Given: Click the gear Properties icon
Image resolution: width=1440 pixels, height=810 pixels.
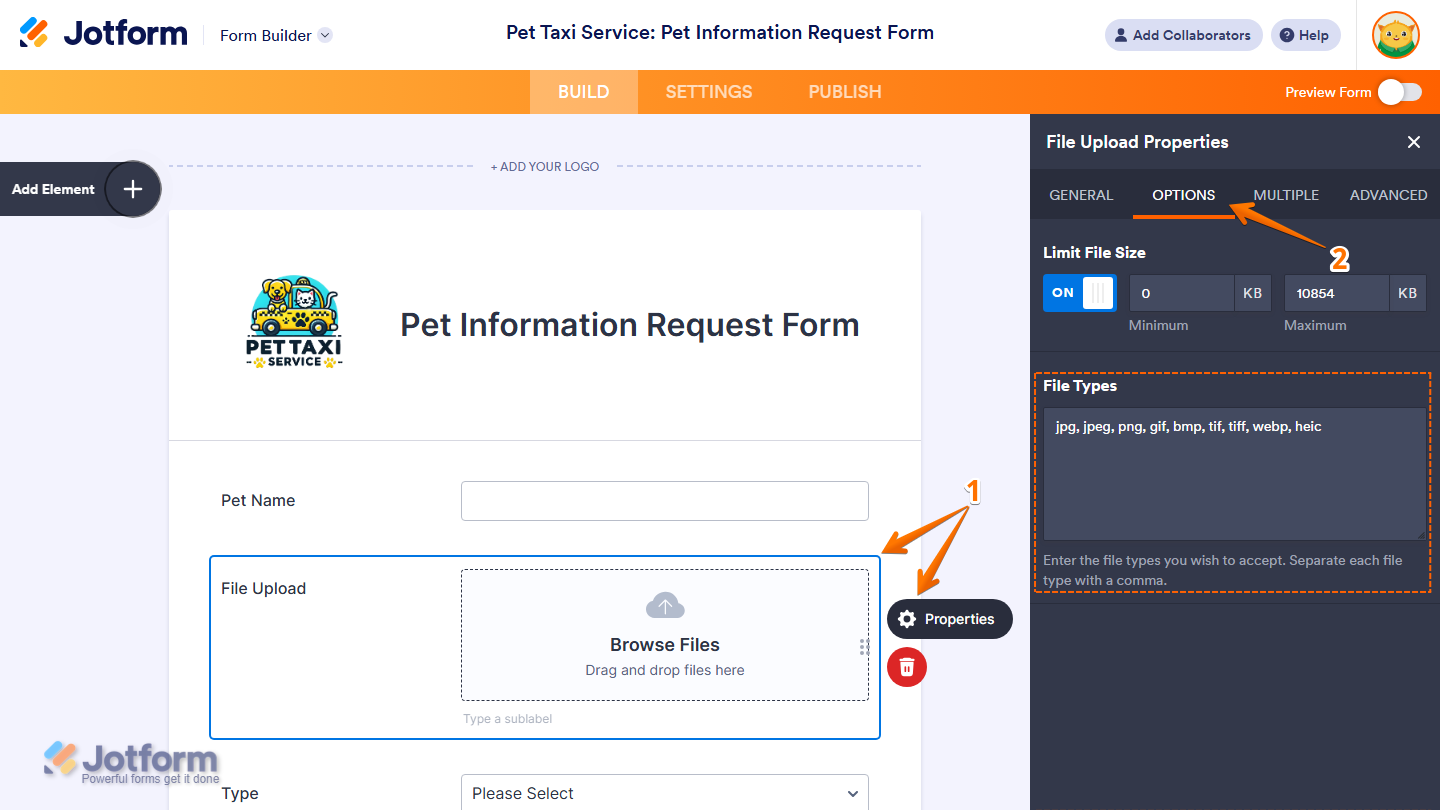Looking at the screenshot, I should click(x=907, y=619).
